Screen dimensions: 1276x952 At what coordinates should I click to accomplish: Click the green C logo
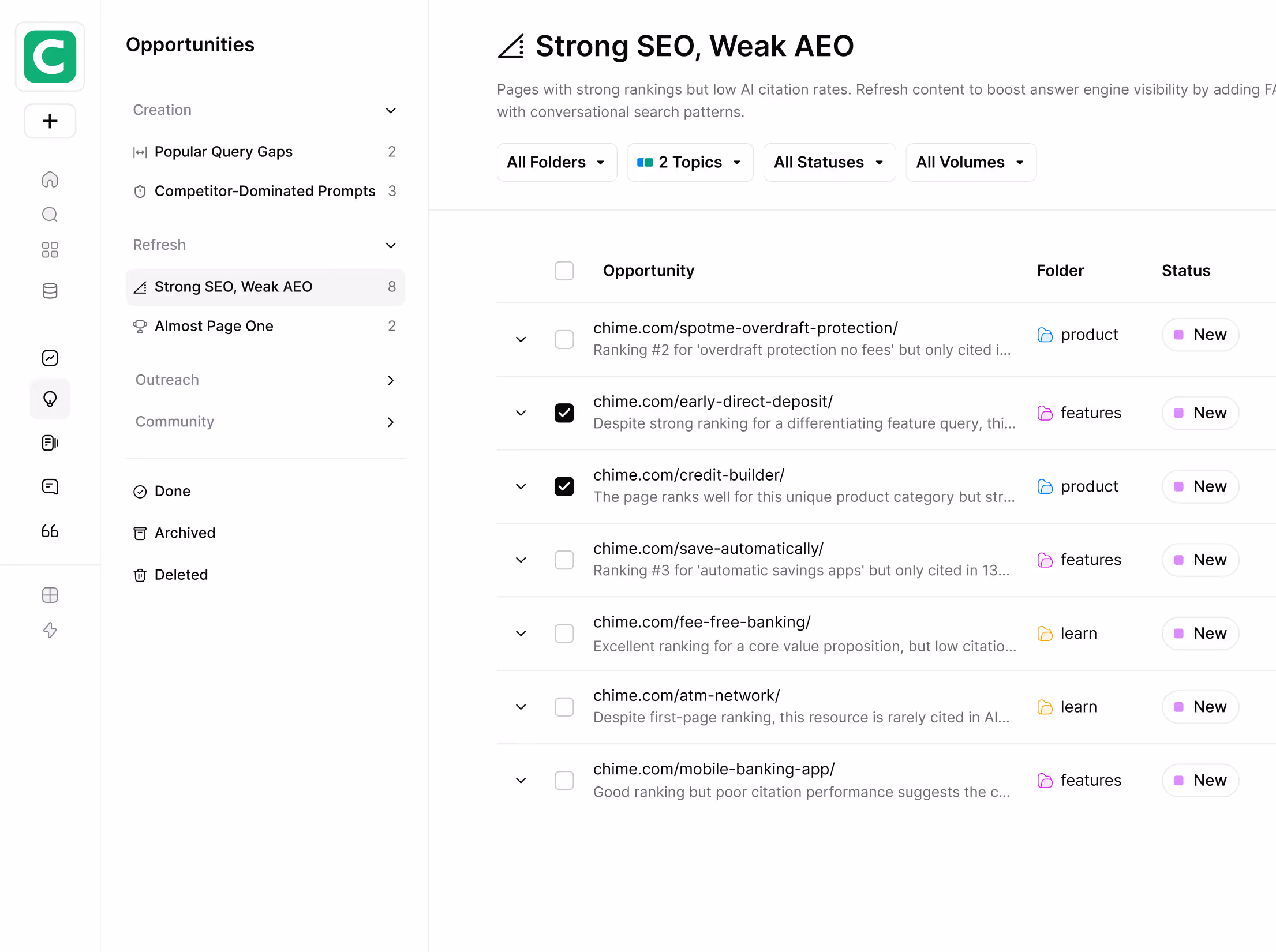pyautogui.click(x=50, y=57)
